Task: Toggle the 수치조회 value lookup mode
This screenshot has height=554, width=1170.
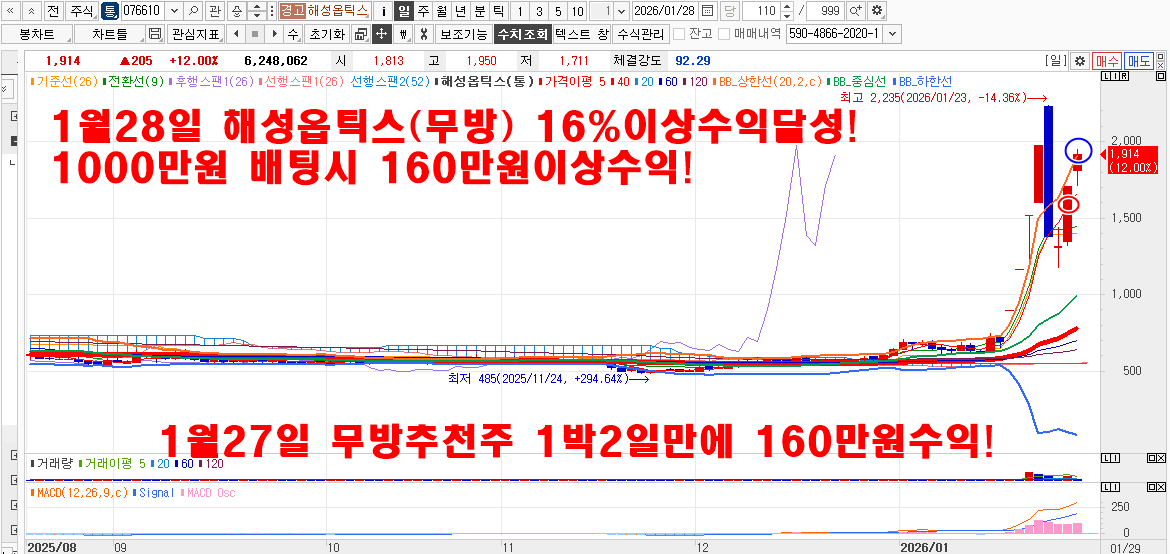Action: pyautogui.click(x=522, y=34)
